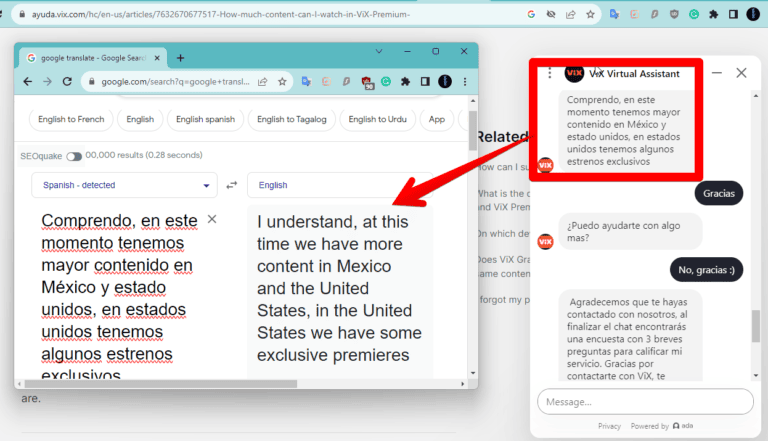This screenshot has width=768, height=441.
Task: Toggle the SEOquake switch
Action: 74,156
